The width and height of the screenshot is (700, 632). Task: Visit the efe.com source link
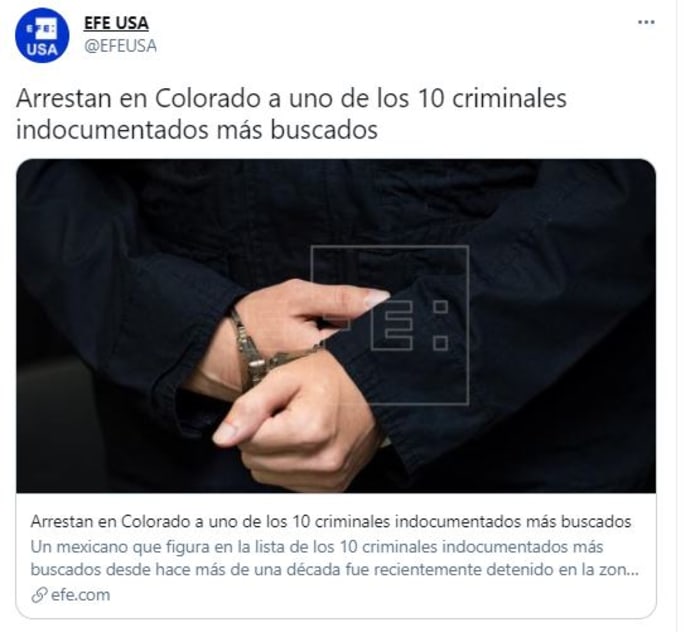click(80, 595)
